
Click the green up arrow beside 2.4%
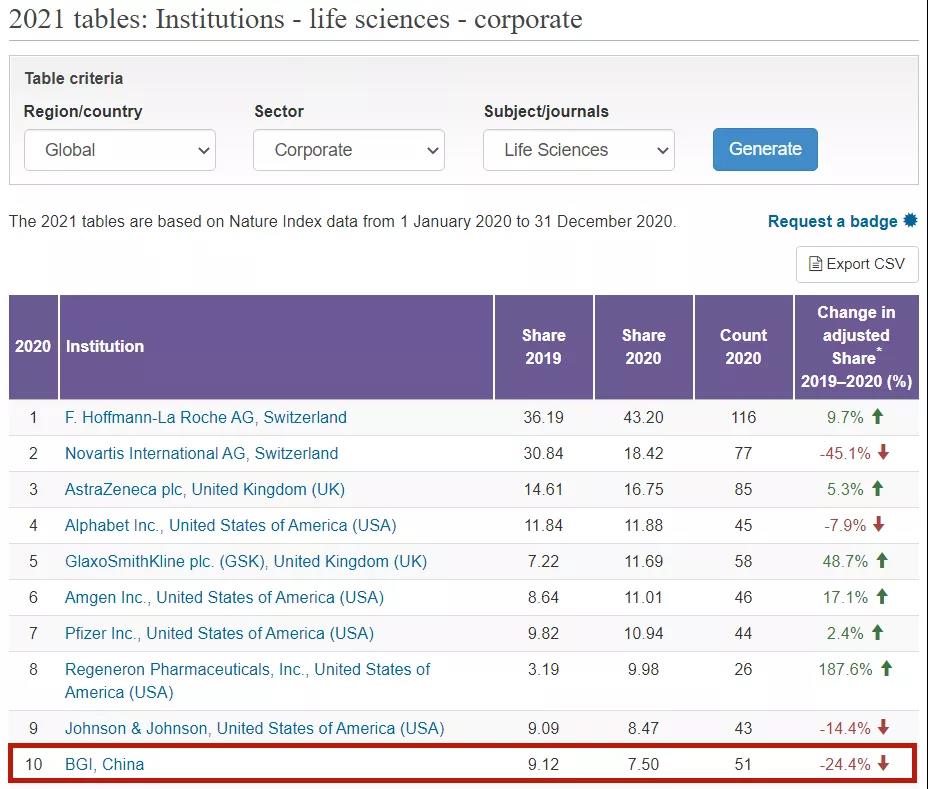[x=878, y=633]
